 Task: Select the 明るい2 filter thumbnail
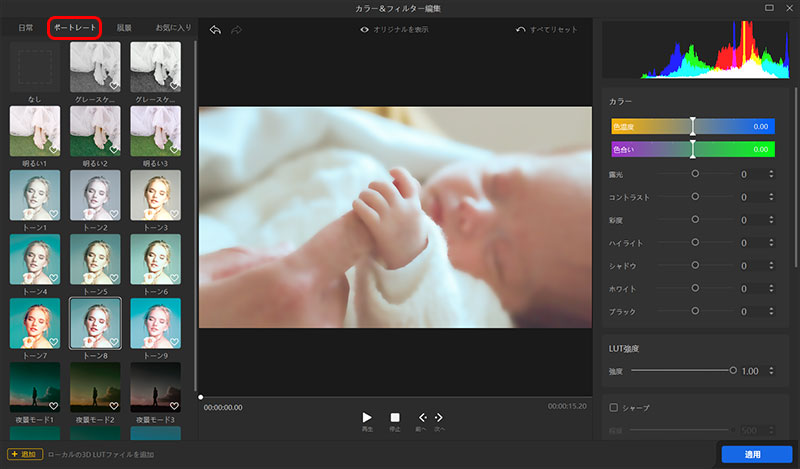95,131
